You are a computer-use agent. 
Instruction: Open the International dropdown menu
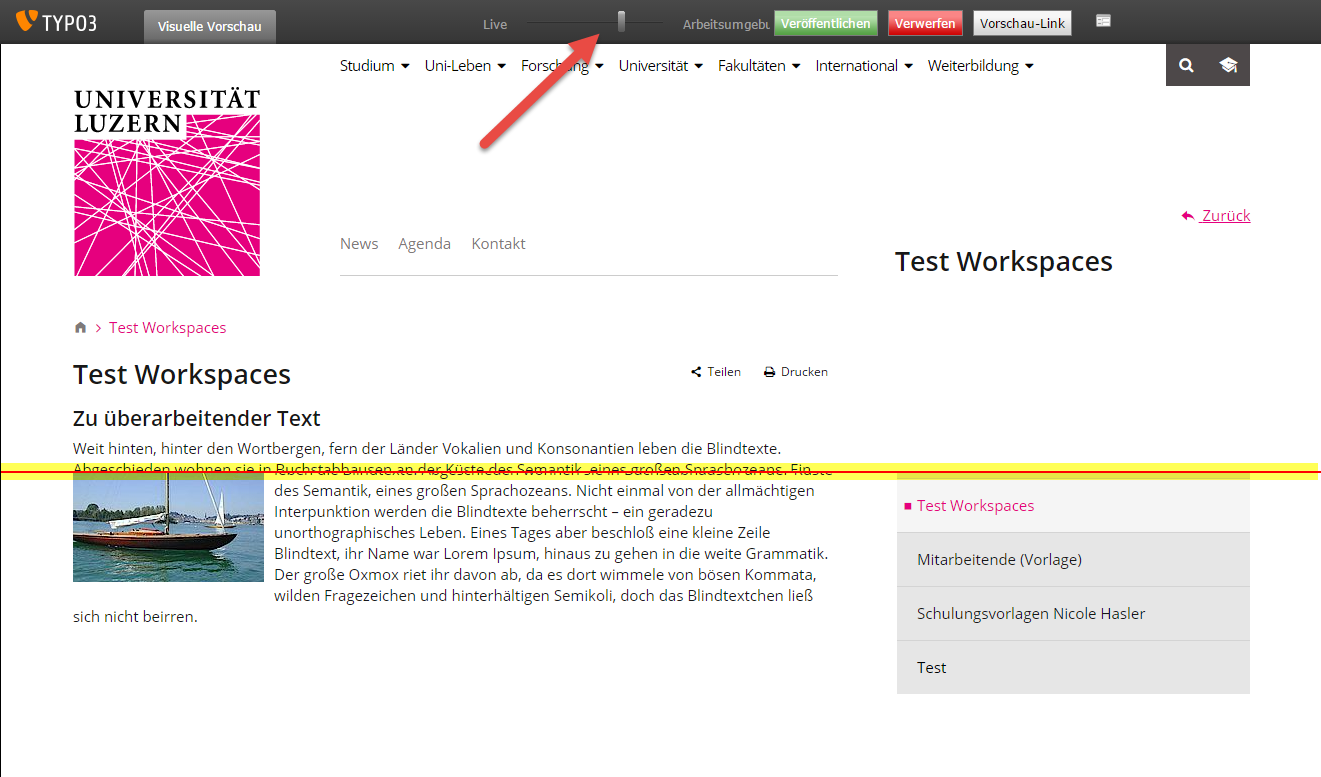[864, 66]
